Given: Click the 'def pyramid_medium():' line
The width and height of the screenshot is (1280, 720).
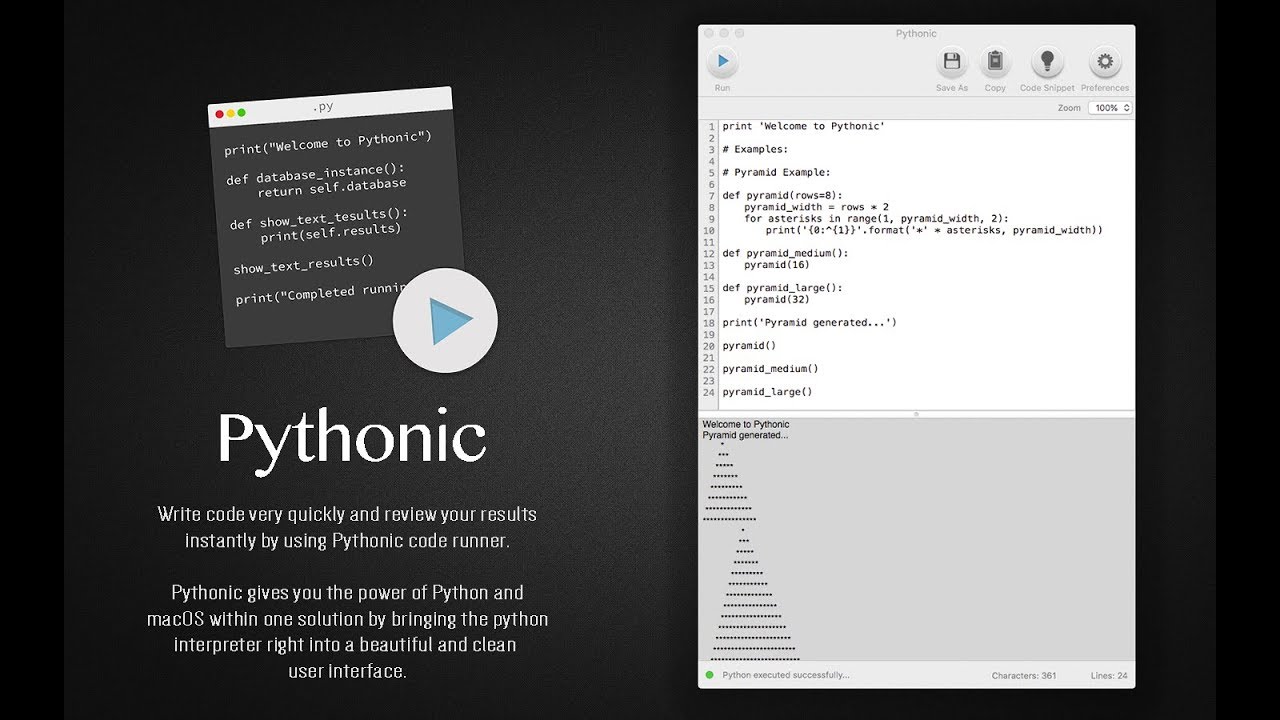Looking at the screenshot, I should click(785, 253).
